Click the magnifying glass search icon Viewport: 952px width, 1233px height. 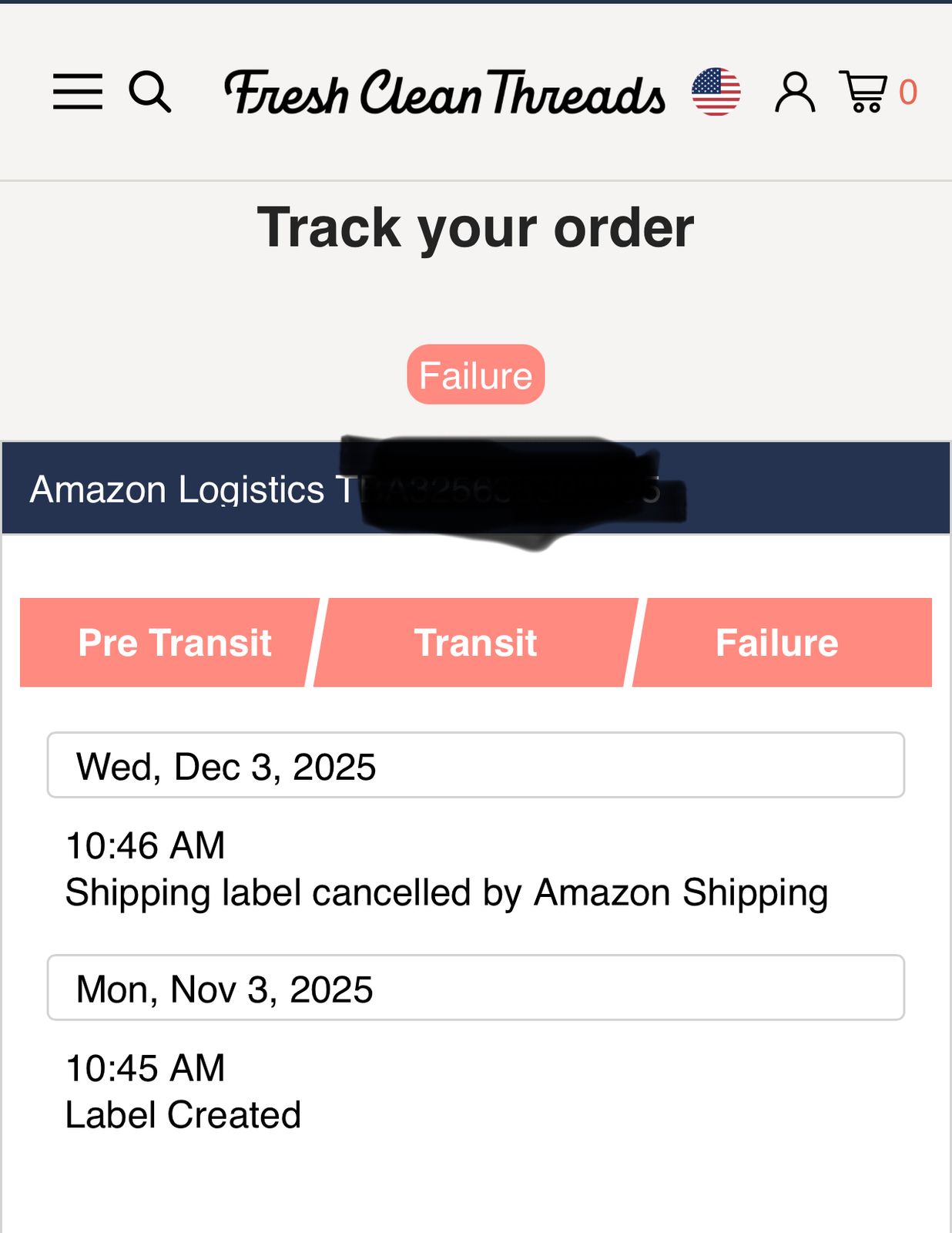point(149,92)
